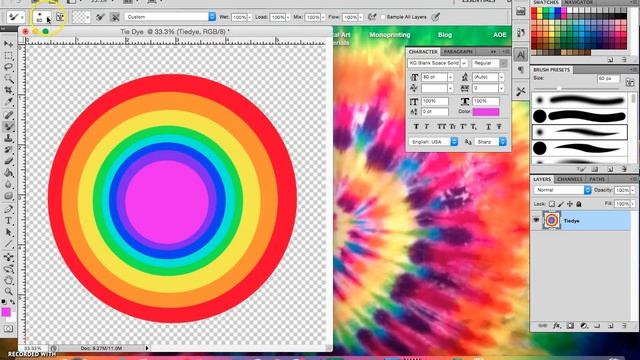Open the Tool Presets dock icon

coord(521,91)
